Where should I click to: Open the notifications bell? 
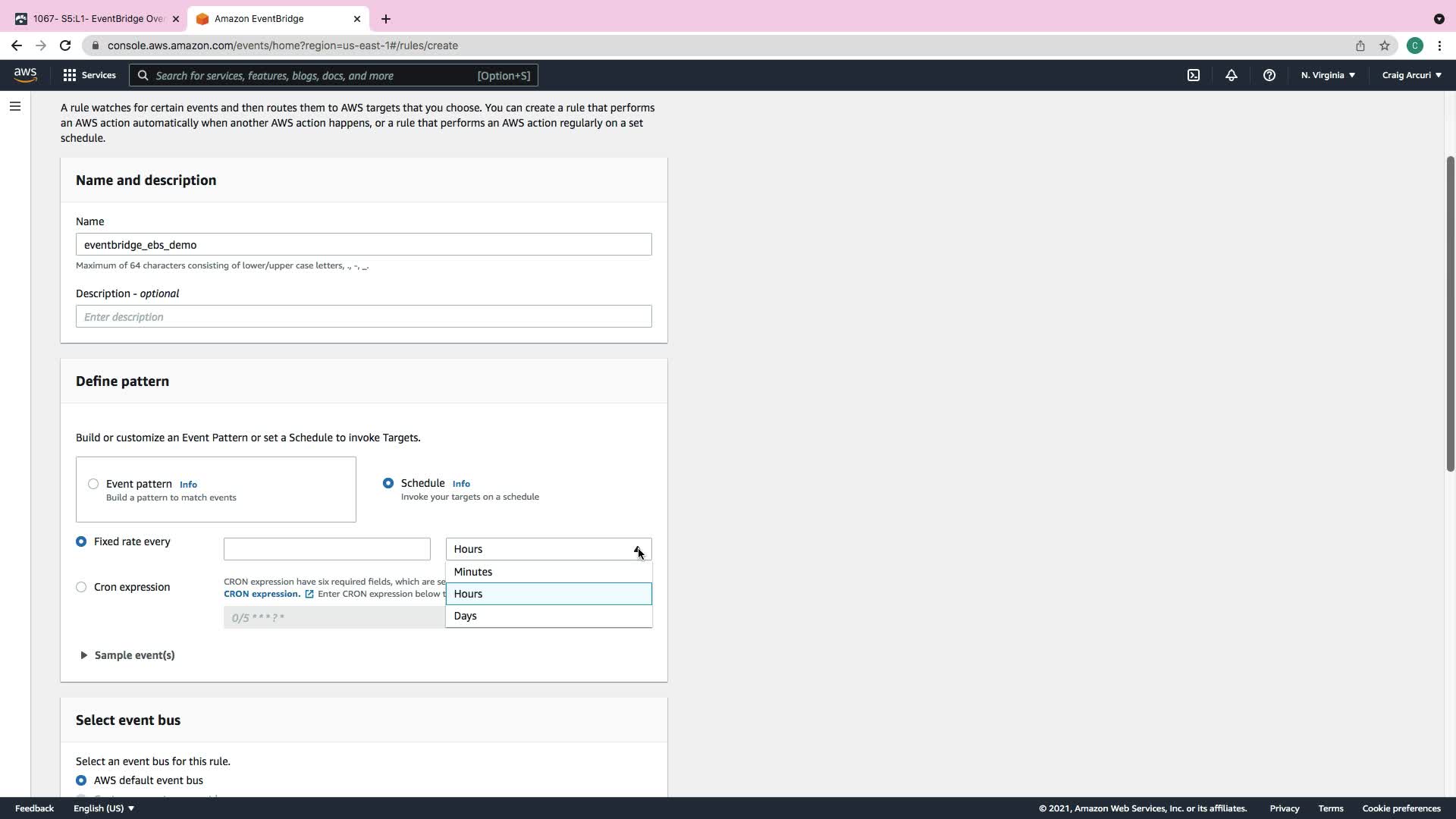pyautogui.click(x=1231, y=75)
